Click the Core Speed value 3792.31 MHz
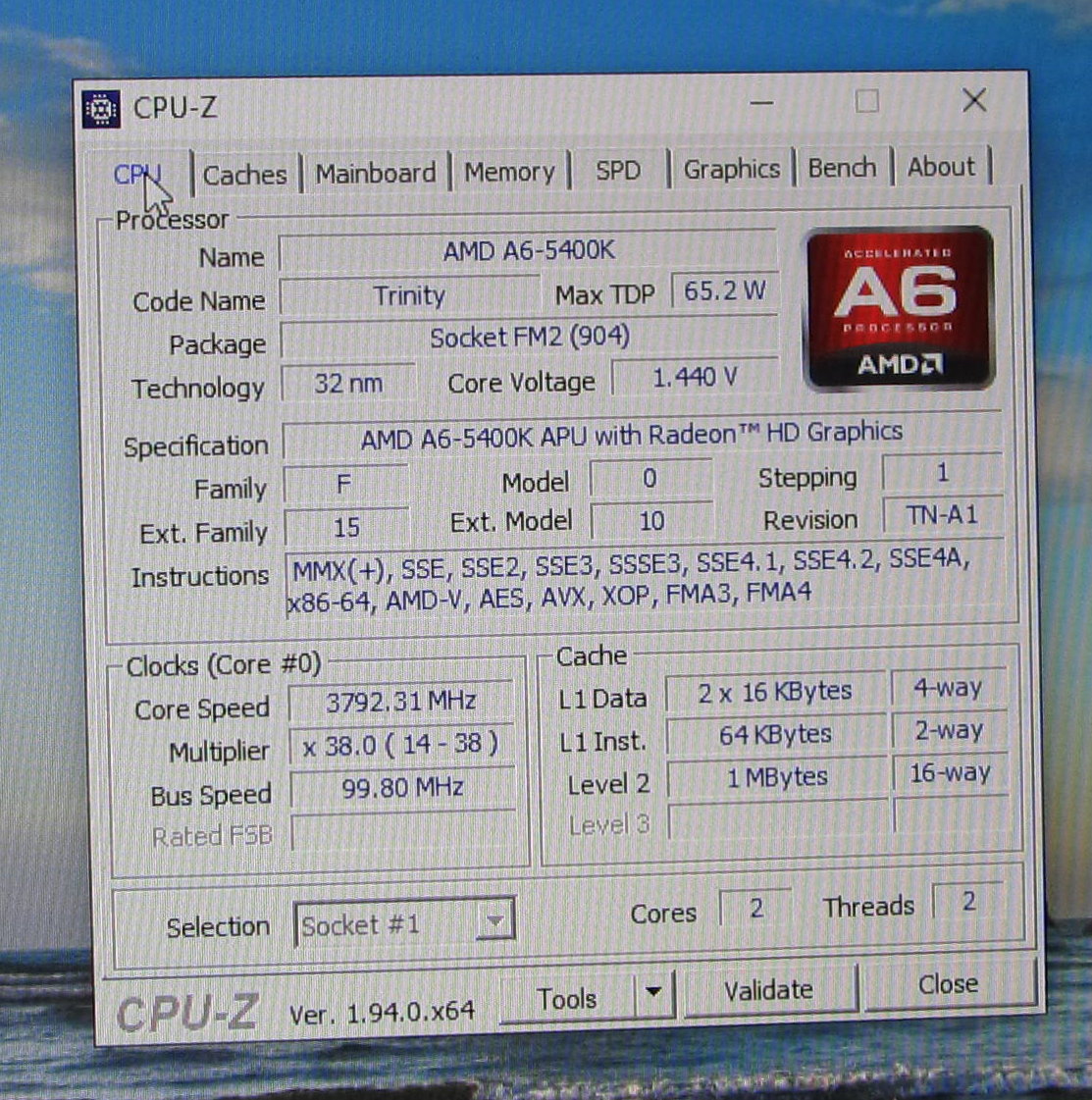This screenshot has width=1092, height=1100. click(401, 701)
